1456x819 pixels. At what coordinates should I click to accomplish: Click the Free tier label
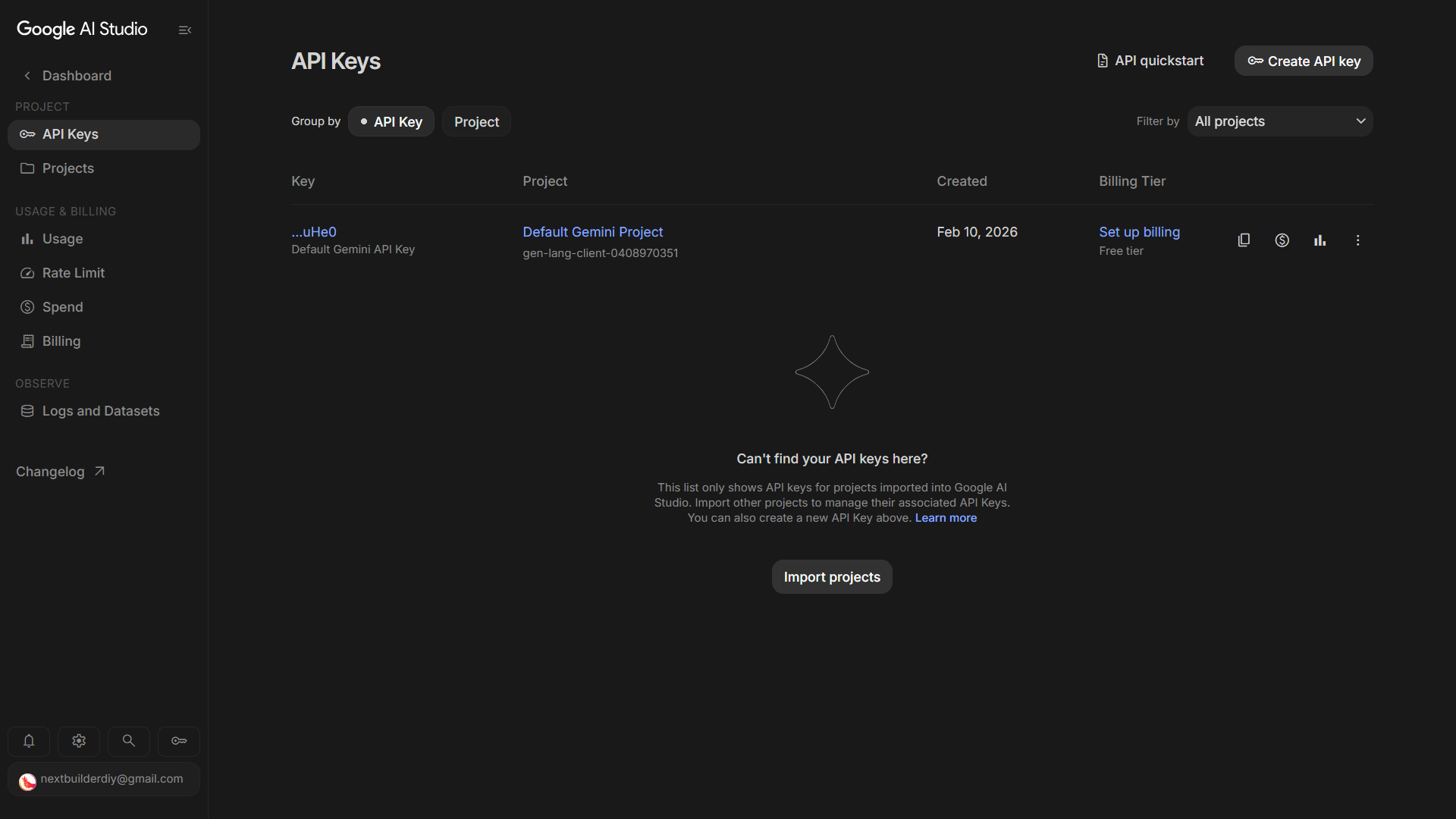point(1121,251)
